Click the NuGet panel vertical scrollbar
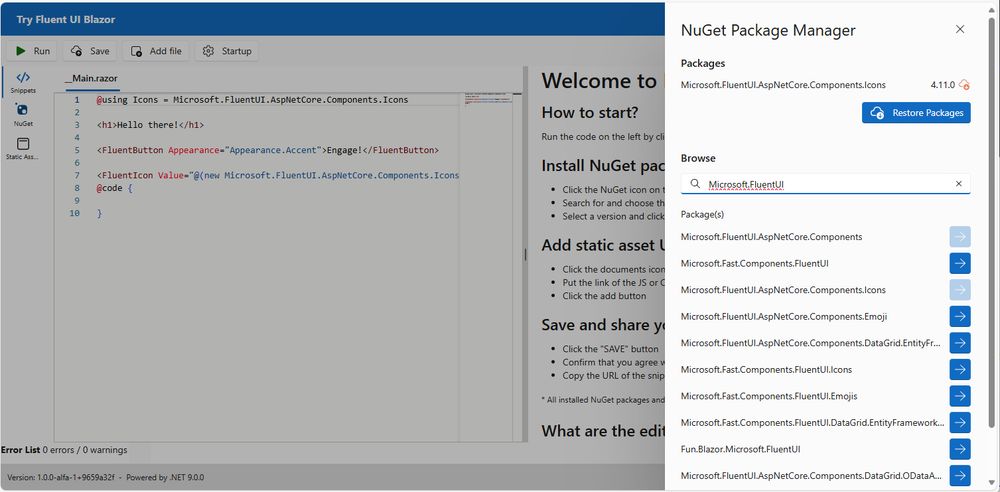Screen dimensions: 1000x492 tap(991, 222)
